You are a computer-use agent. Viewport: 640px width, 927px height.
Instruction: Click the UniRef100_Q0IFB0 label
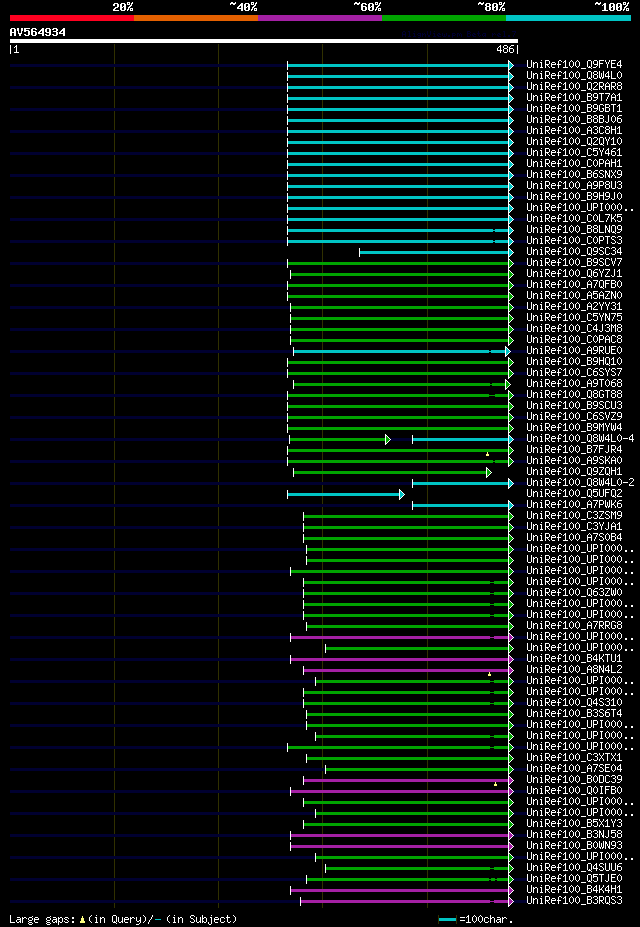pos(574,791)
